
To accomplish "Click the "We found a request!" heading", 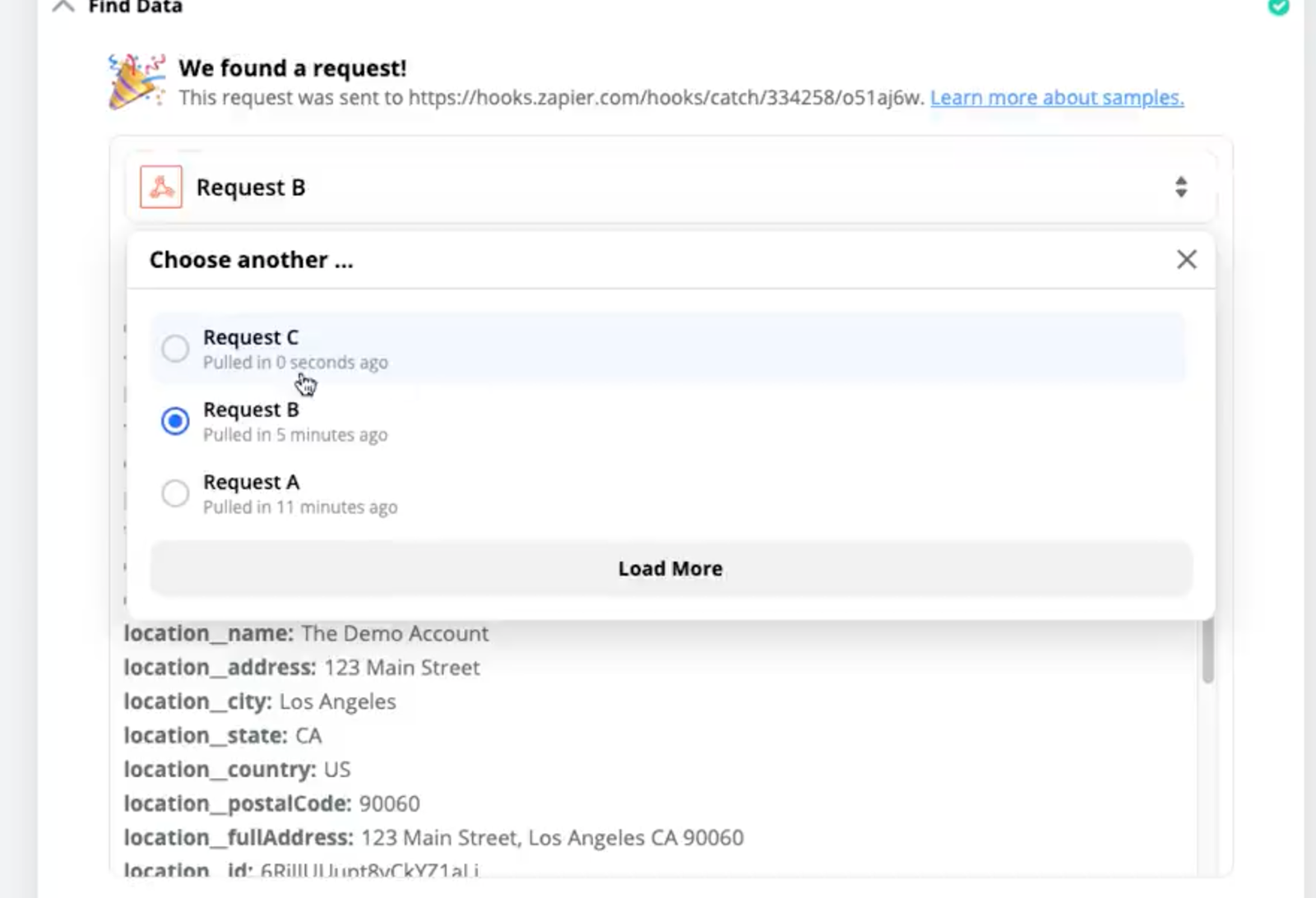I will 293,68.
